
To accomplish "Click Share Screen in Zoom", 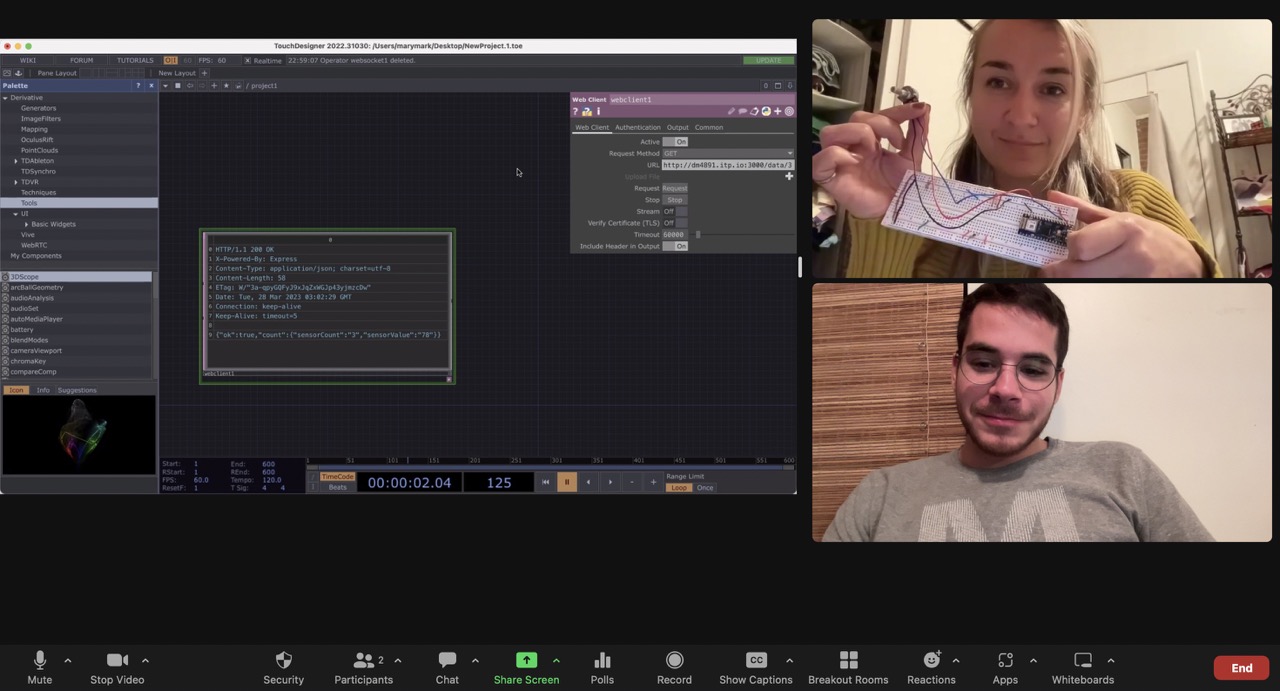I will (526, 668).
